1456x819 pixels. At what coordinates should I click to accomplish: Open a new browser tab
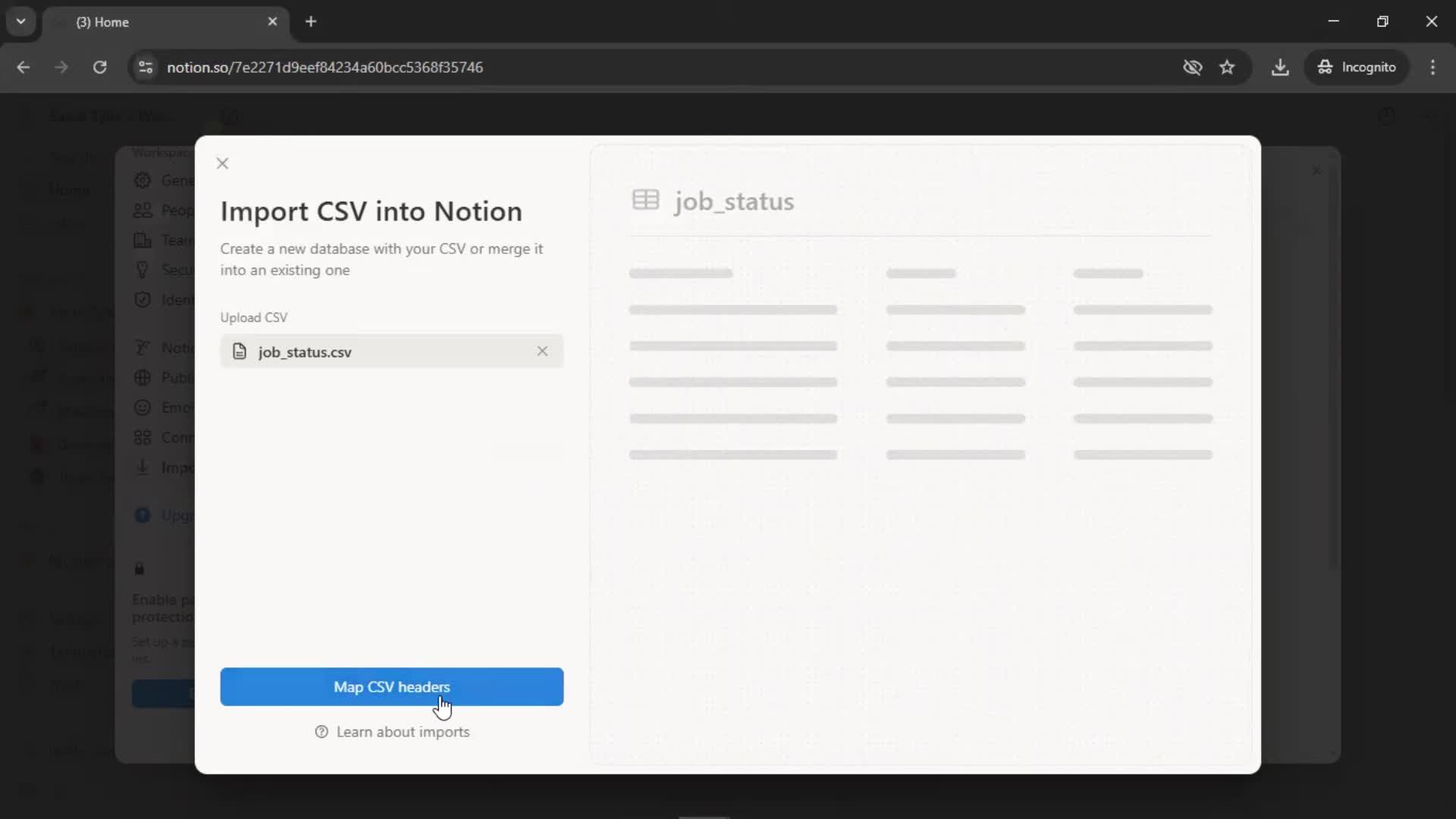click(311, 22)
